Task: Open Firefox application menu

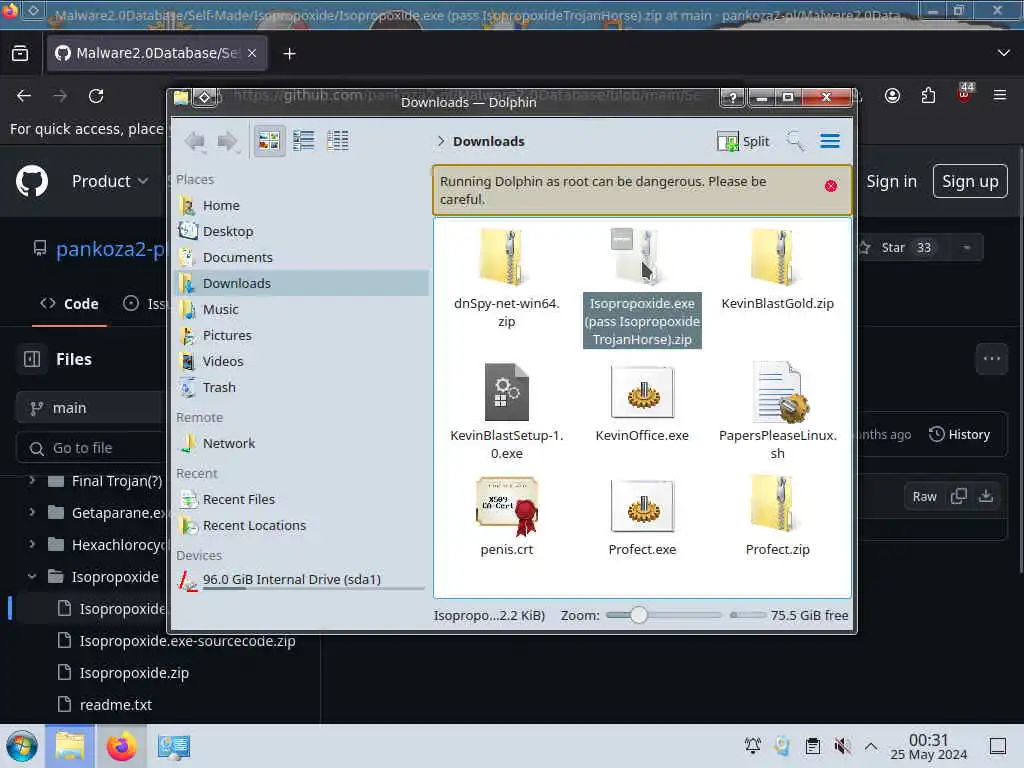Action: 1000,96
